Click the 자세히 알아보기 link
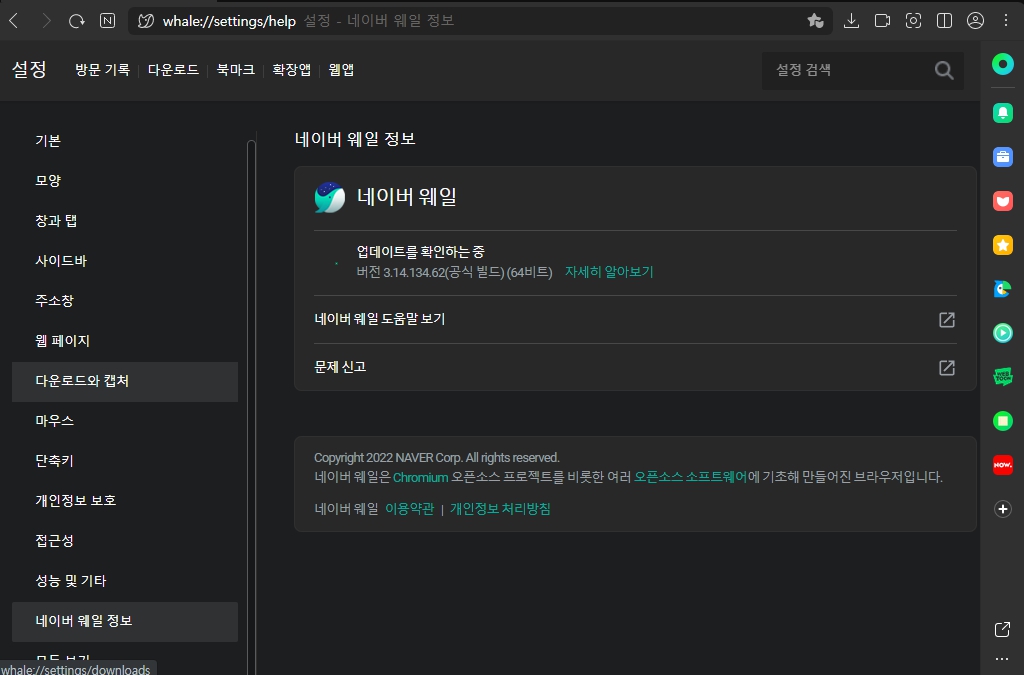 coord(609,272)
